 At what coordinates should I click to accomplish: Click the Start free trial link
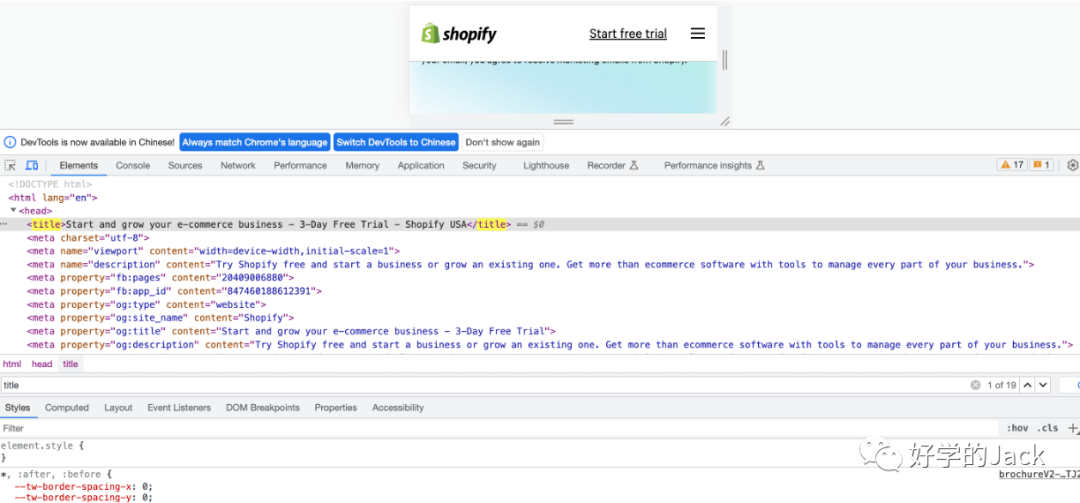point(628,34)
